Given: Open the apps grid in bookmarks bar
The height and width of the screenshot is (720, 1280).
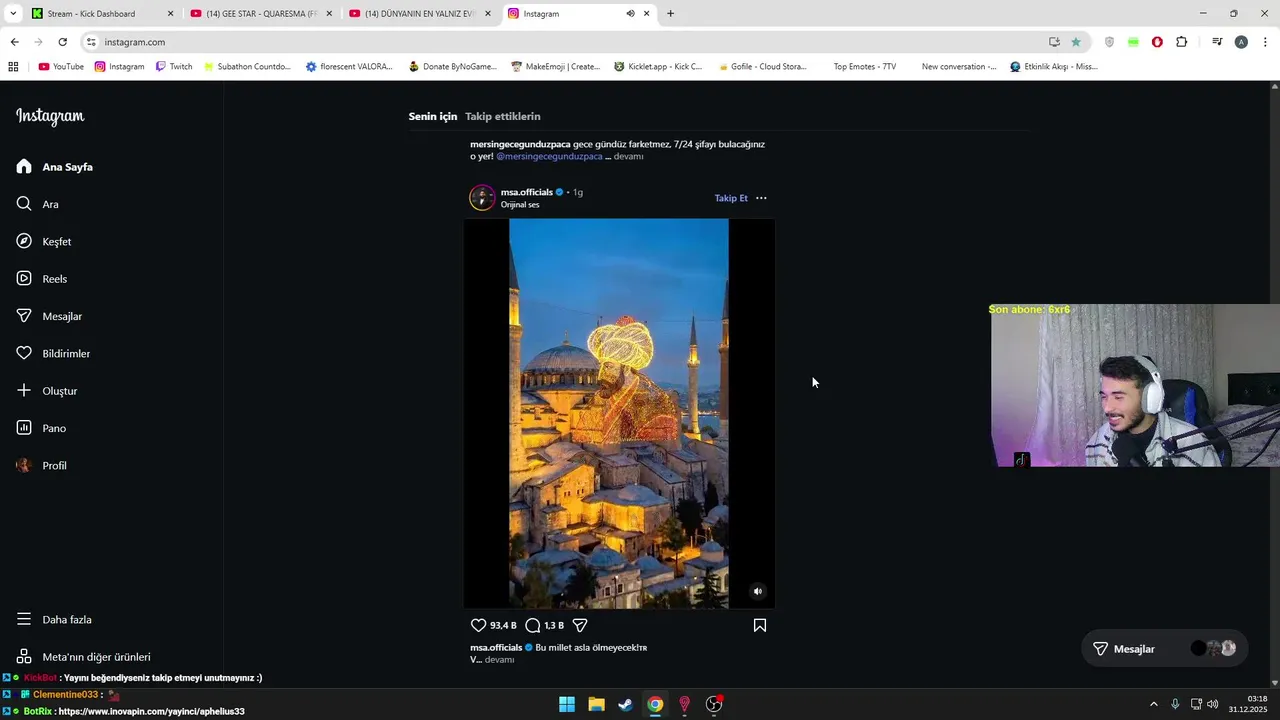Looking at the screenshot, I should tap(13, 67).
